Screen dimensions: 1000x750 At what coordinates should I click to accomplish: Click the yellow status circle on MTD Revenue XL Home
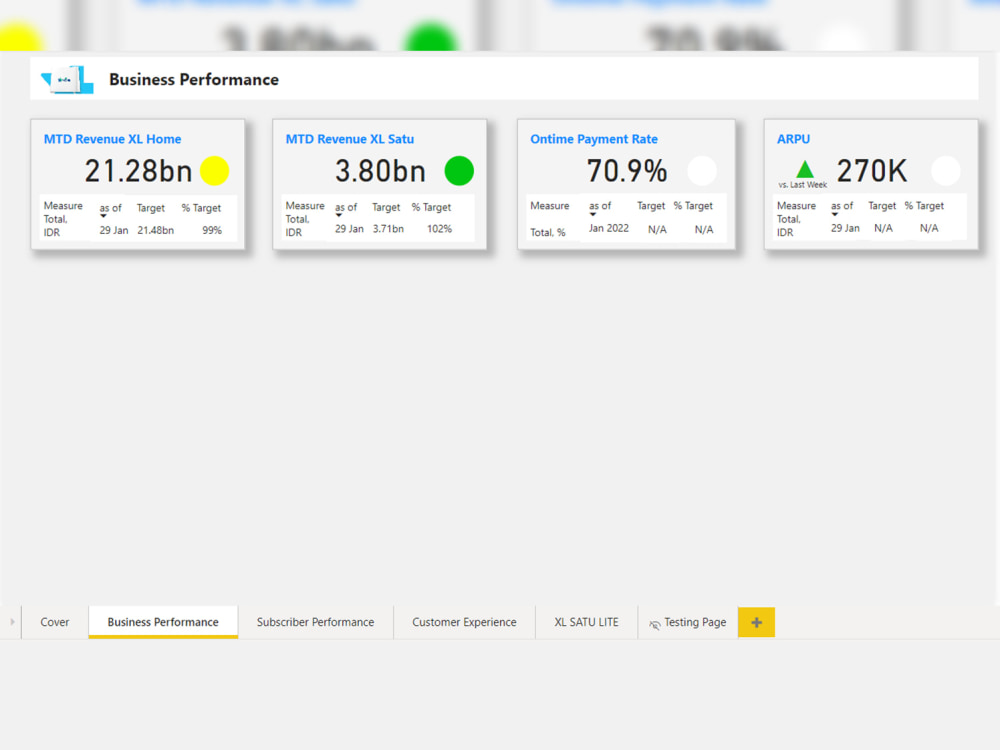214,171
